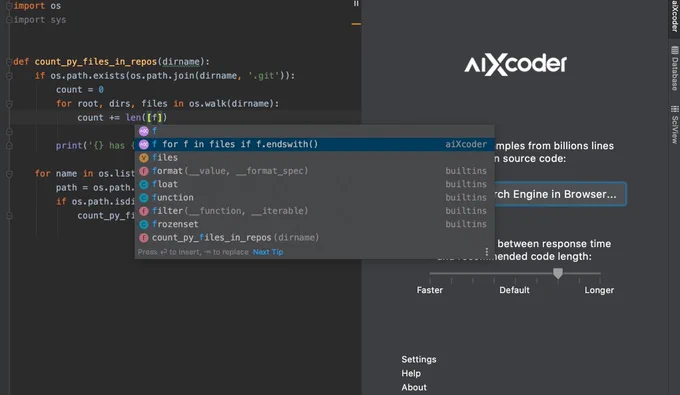Select the 'format(__value, __format_spec)' completion

click(315, 171)
